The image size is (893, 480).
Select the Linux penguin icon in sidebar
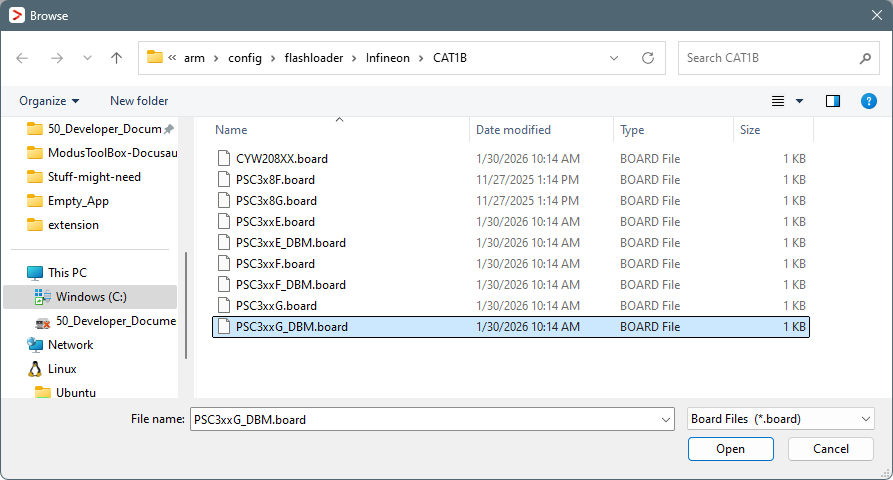click(35, 369)
